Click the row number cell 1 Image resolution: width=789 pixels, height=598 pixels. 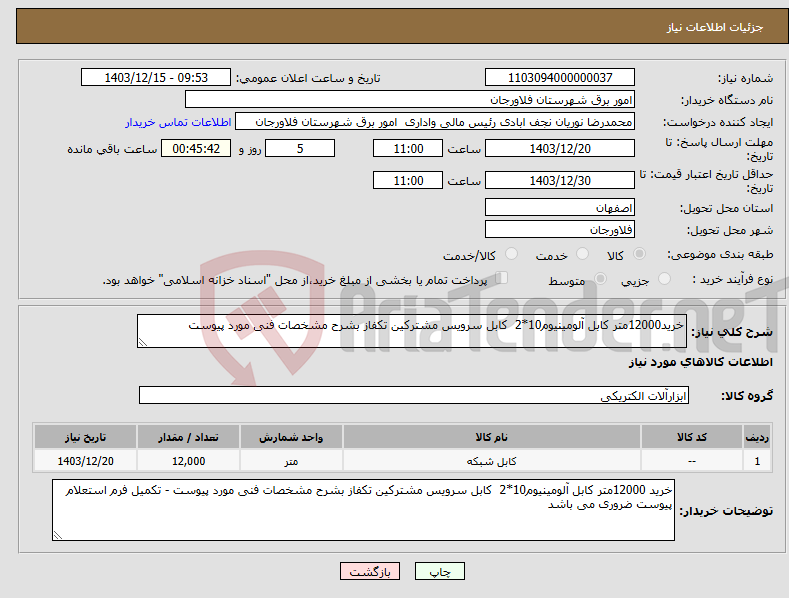[757, 461]
